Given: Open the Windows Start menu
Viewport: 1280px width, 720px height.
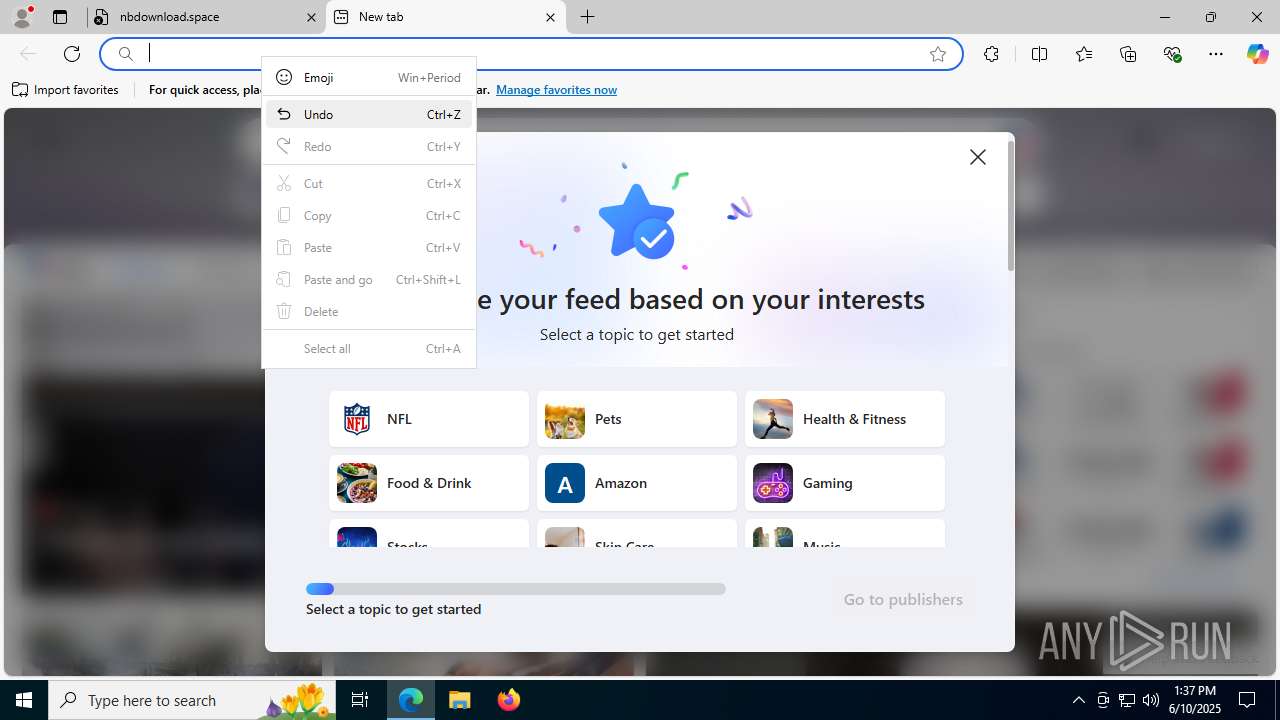Looking at the screenshot, I should pos(24,700).
